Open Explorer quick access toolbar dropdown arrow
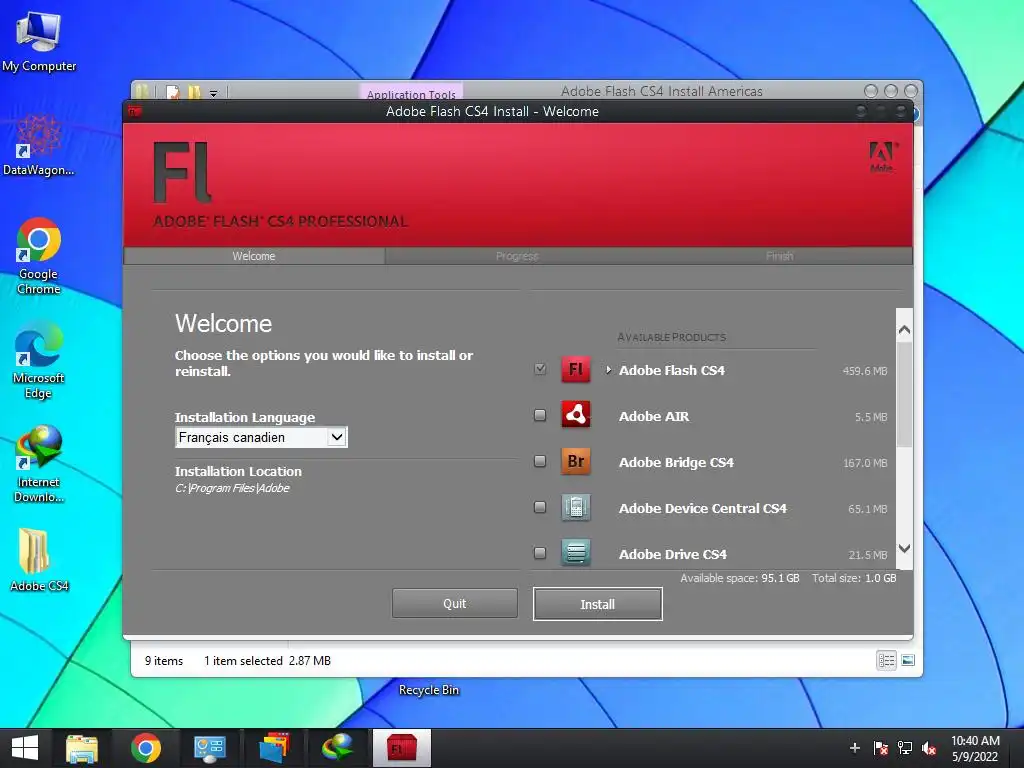The image size is (1024, 768). point(214,94)
